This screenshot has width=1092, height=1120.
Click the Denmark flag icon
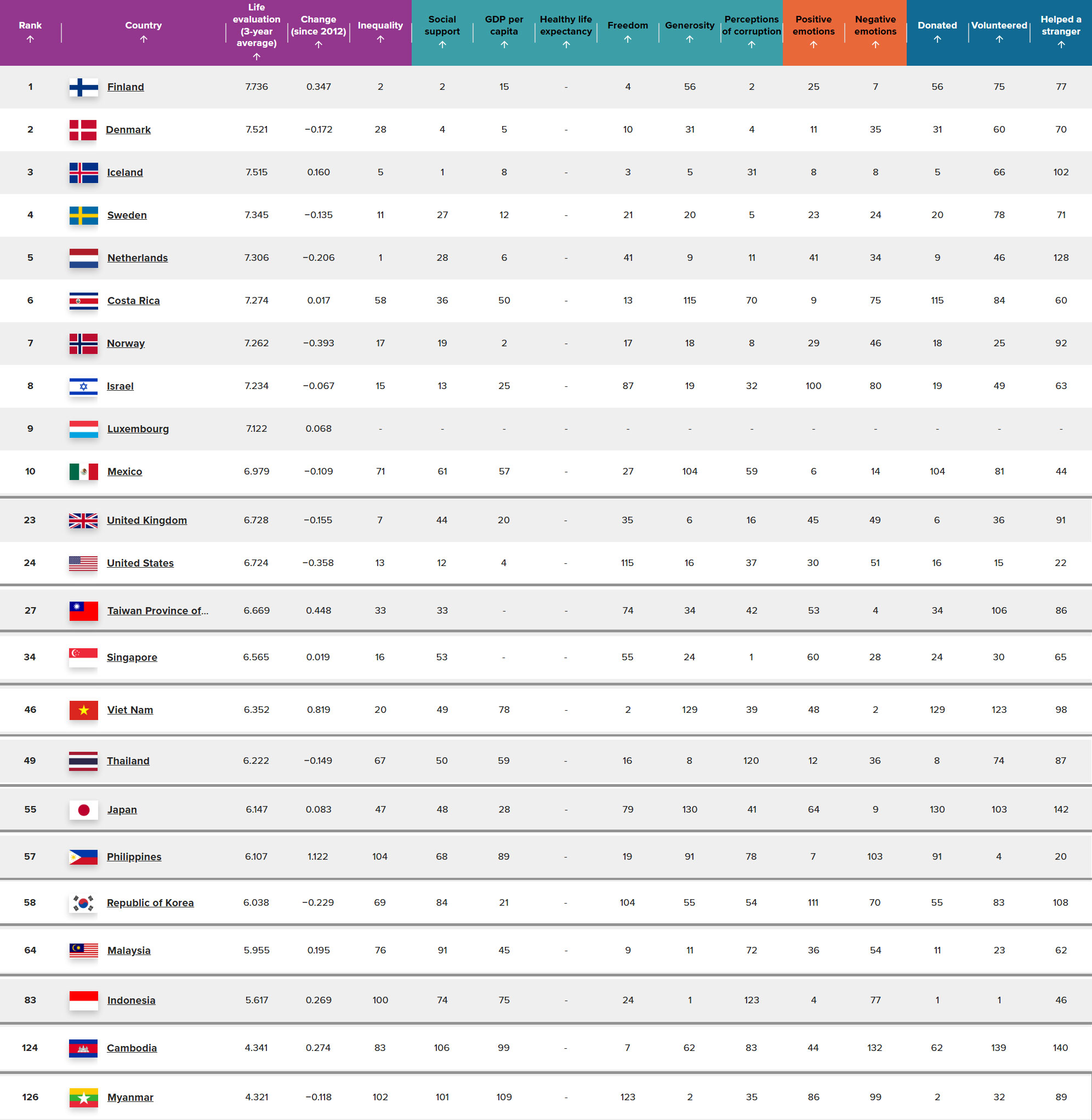click(x=83, y=129)
